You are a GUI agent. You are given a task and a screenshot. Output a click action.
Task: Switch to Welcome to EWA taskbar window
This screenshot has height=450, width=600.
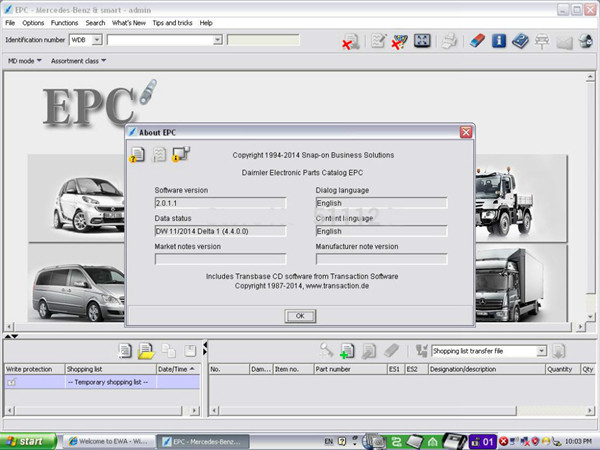coord(109,442)
